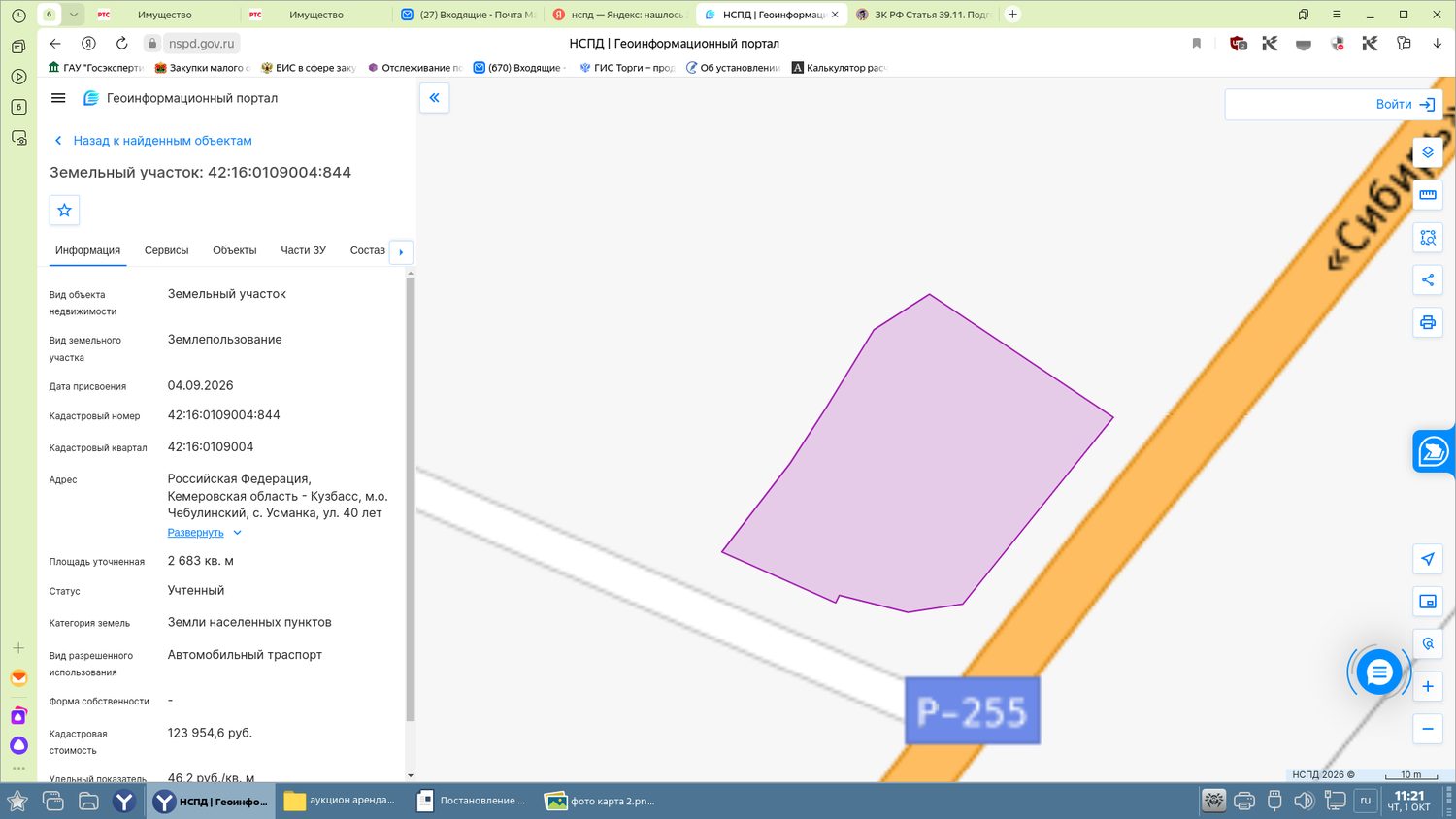Open the ГИС Торги bookmark
This screenshot has height=819, width=1456.
coord(627,68)
